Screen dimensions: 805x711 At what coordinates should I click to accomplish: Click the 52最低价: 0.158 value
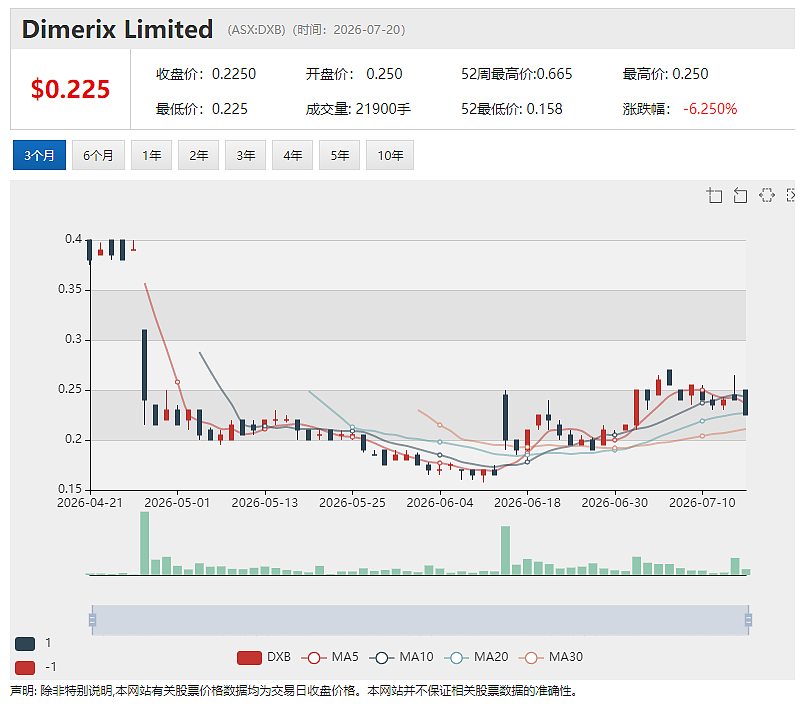pos(512,109)
